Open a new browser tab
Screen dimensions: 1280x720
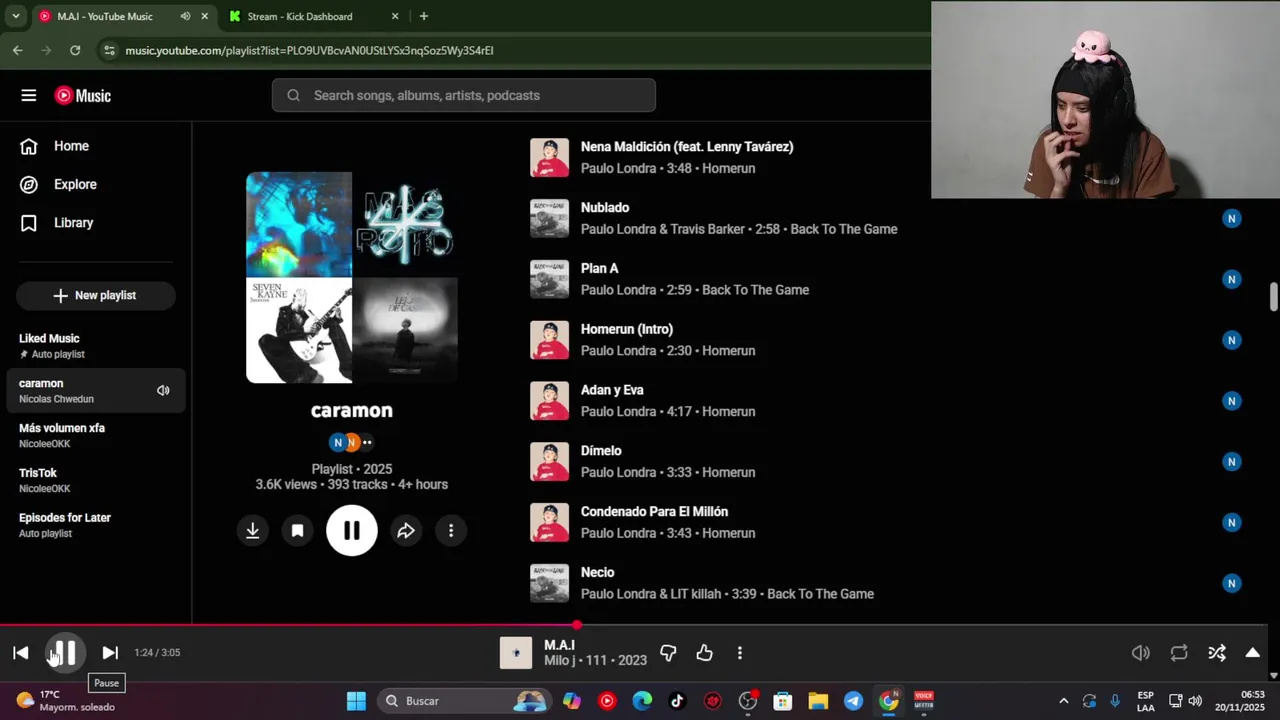(424, 16)
